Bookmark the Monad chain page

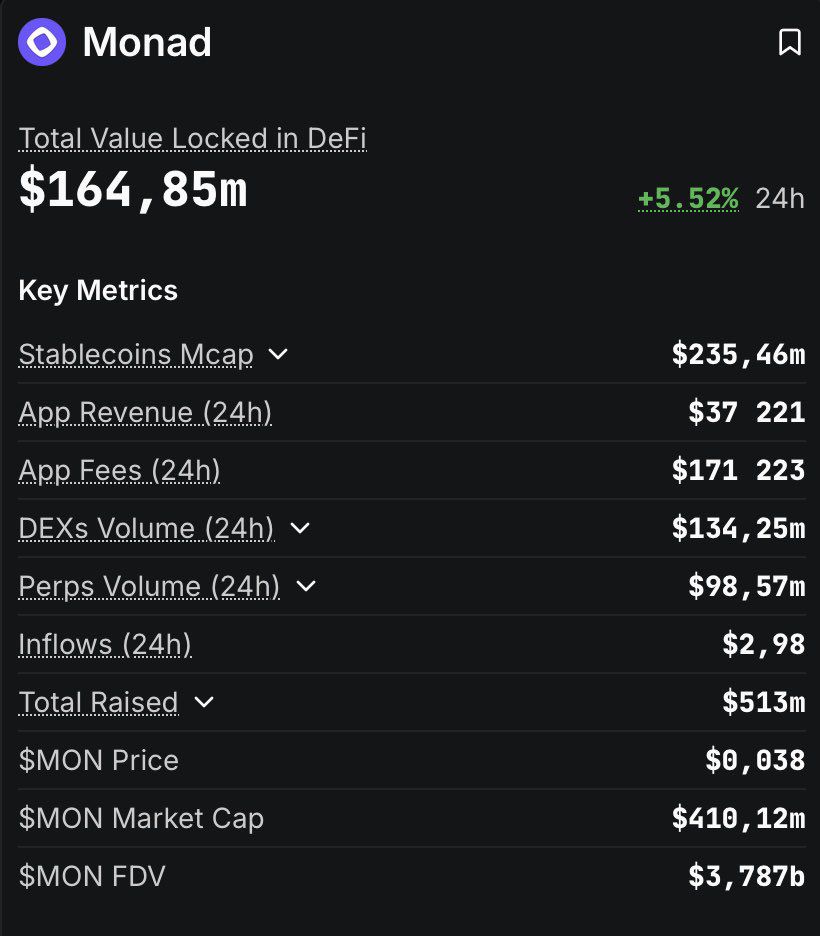(x=790, y=43)
